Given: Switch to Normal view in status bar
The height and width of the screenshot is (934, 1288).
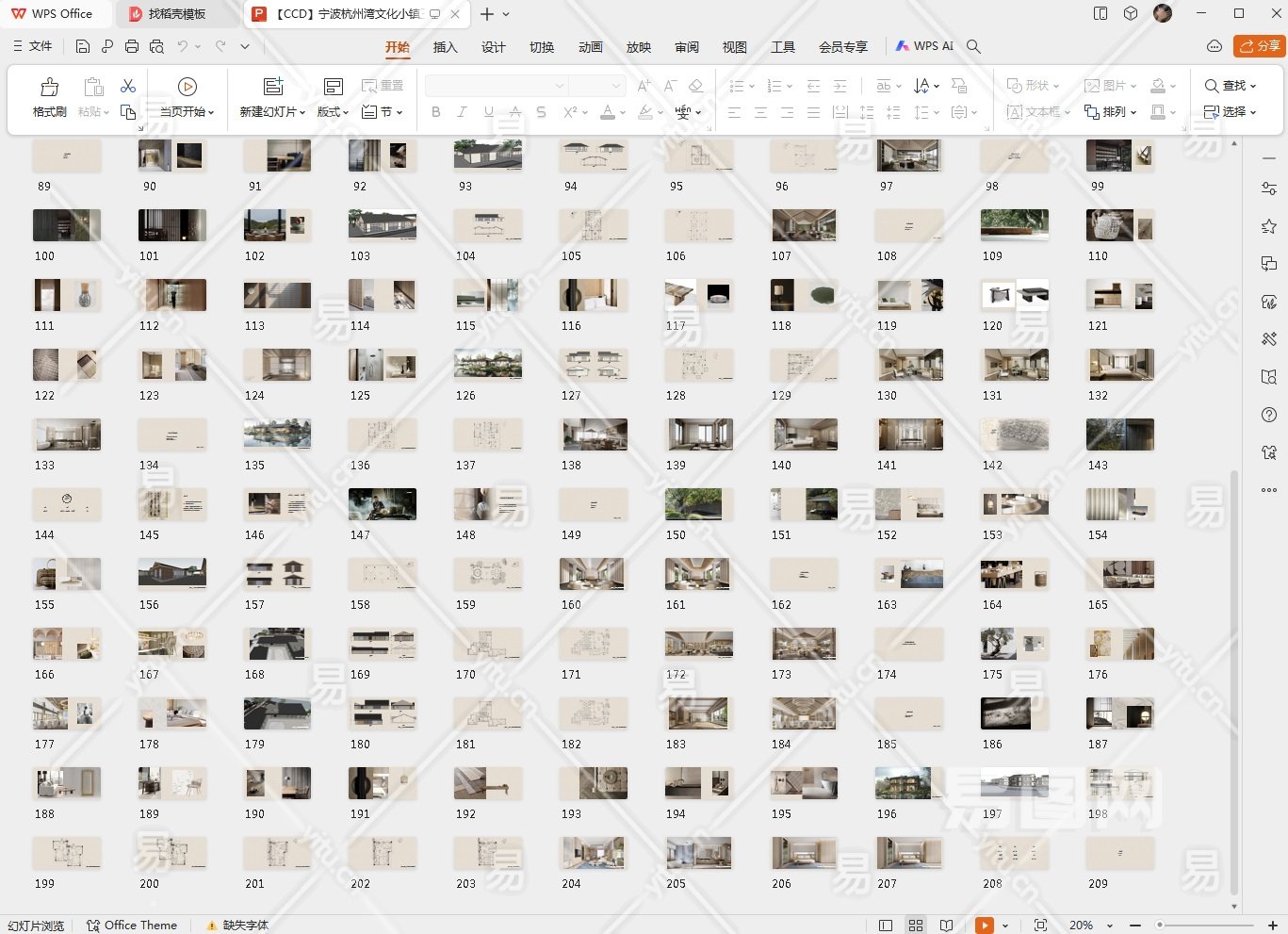Looking at the screenshot, I should tap(885, 926).
